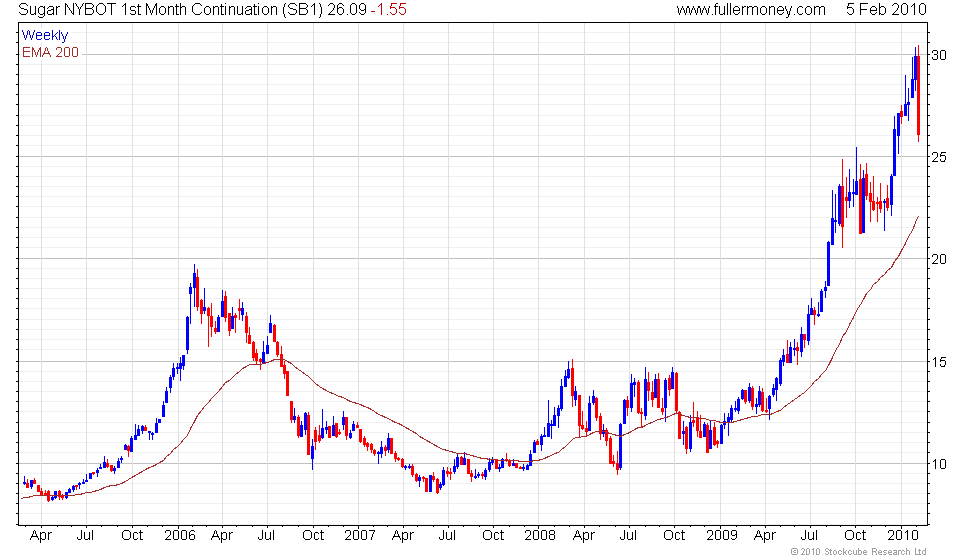
Task: Click the EMA 200 line's right end near 22
Action: pyautogui.click(x=918, y=217)
